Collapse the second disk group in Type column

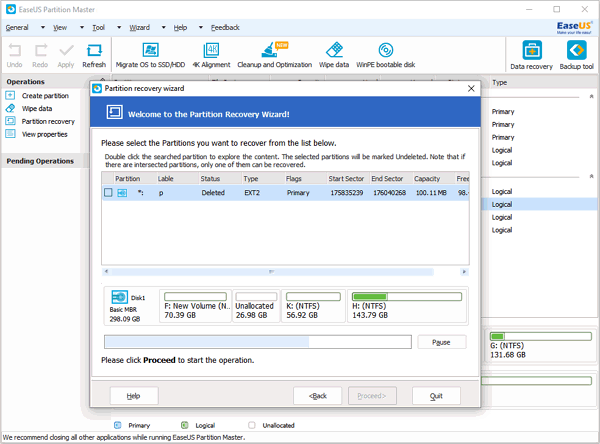(591, 176)
